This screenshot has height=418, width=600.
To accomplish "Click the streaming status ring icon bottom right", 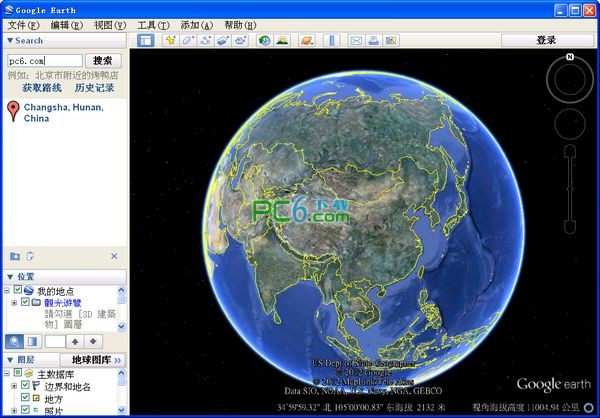I will point(589,407).
